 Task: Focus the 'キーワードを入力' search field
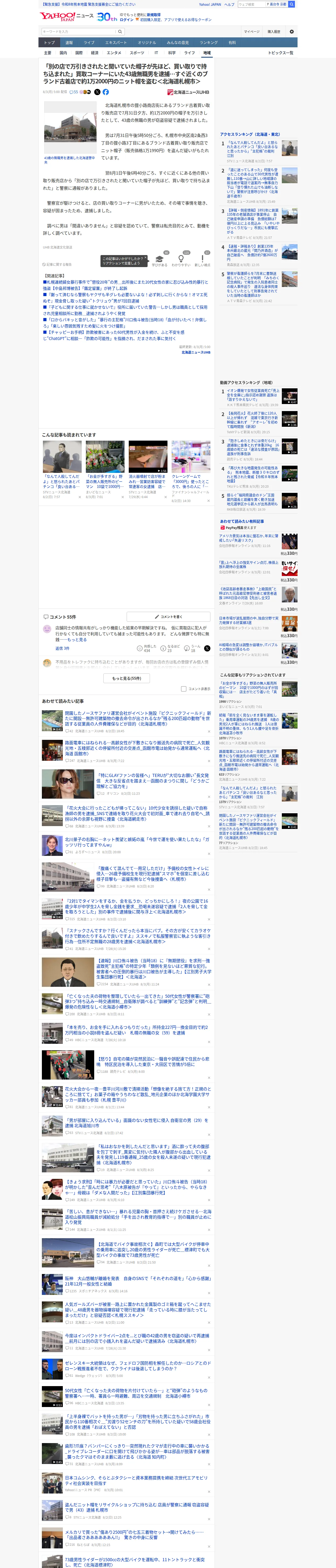pos(79,32)
